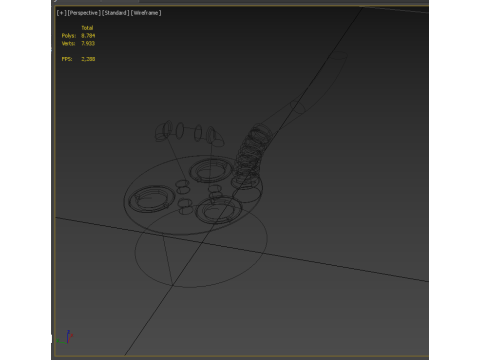Open the Perspective point-of-view viewport menu
The image size is (480, 360).
(x=84, y=13)
